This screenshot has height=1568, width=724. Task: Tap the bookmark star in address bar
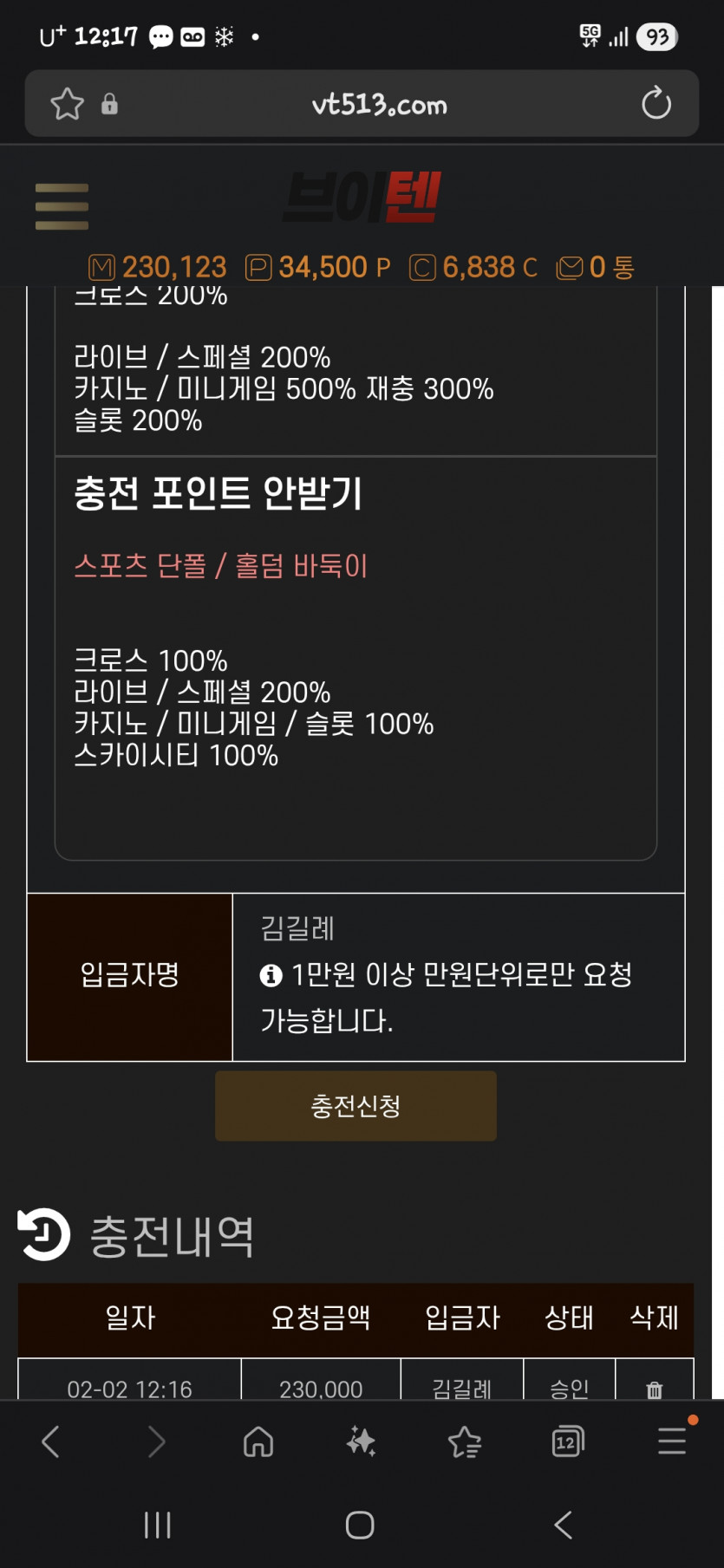tap(68, 105)
